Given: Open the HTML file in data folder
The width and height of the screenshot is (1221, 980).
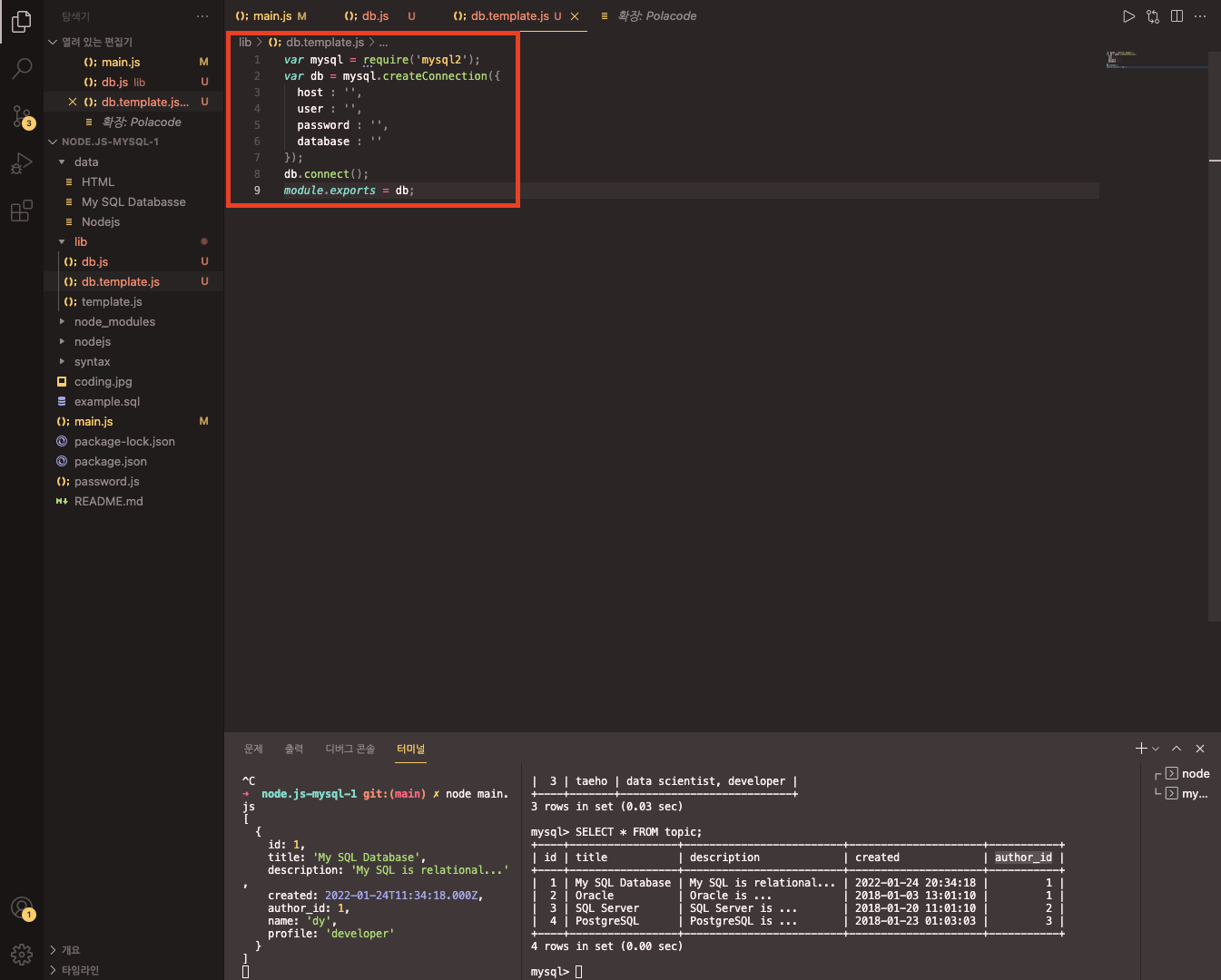Looking at the screenshot, I should coord(133,181).
